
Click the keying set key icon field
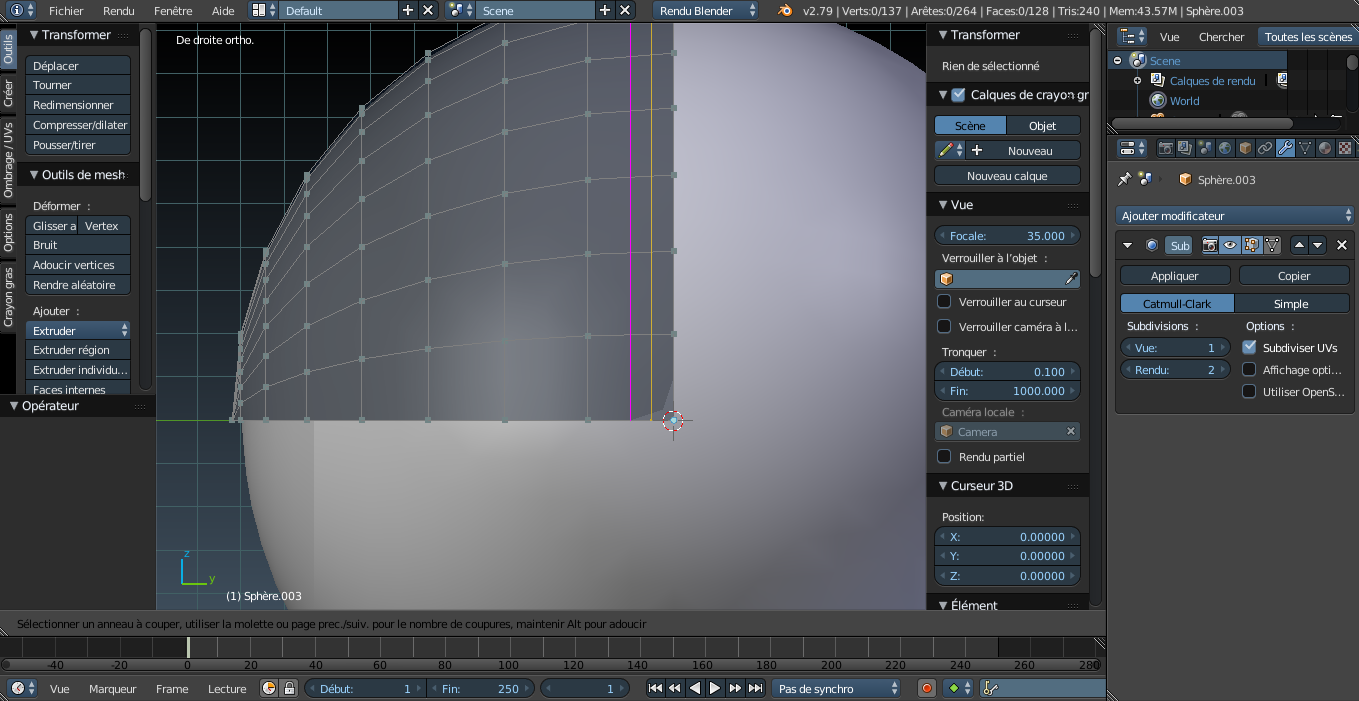pos(1043,688)
